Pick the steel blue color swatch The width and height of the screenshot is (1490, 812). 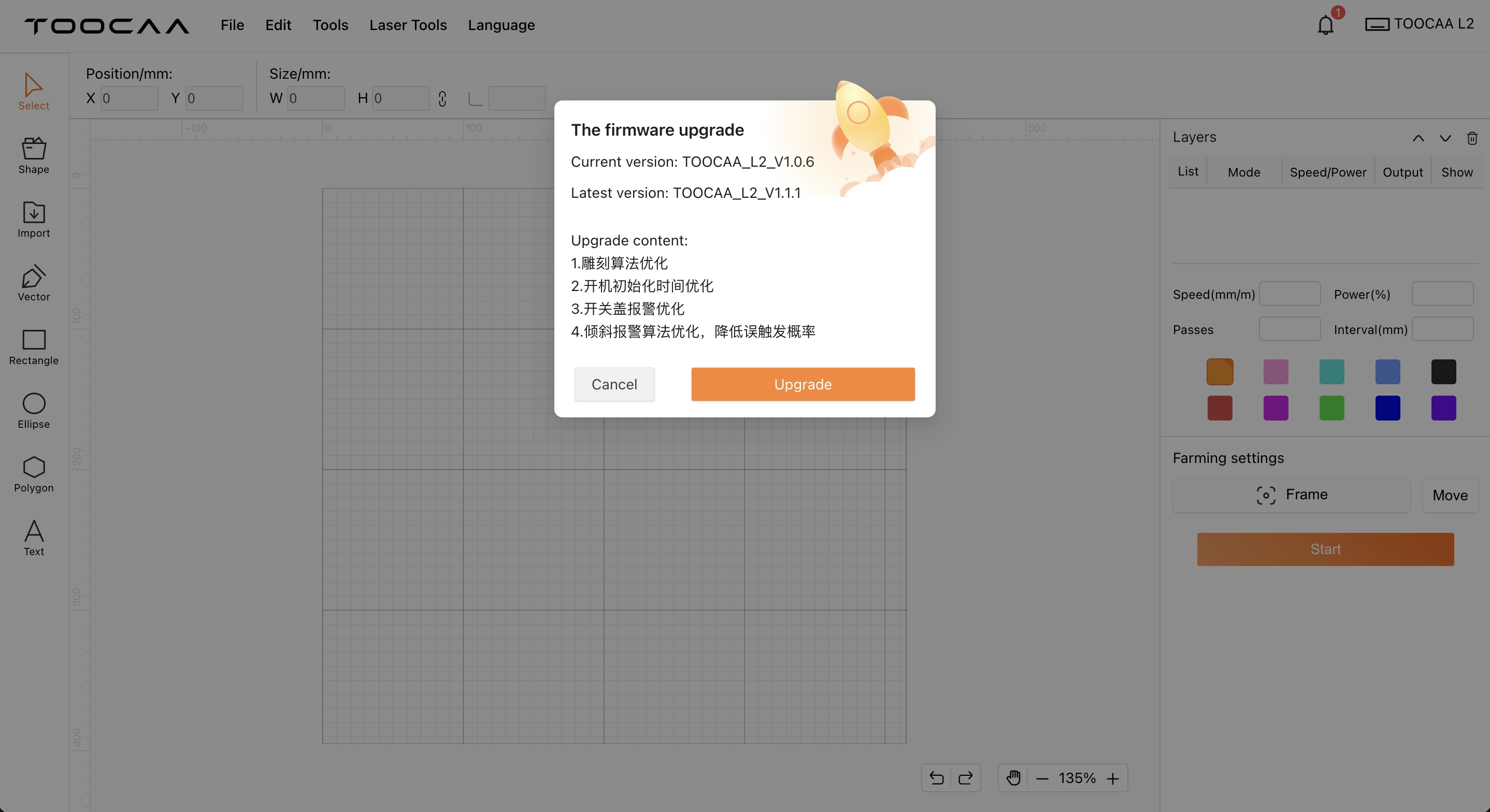pyautogui.click(x=1387, y=372)
